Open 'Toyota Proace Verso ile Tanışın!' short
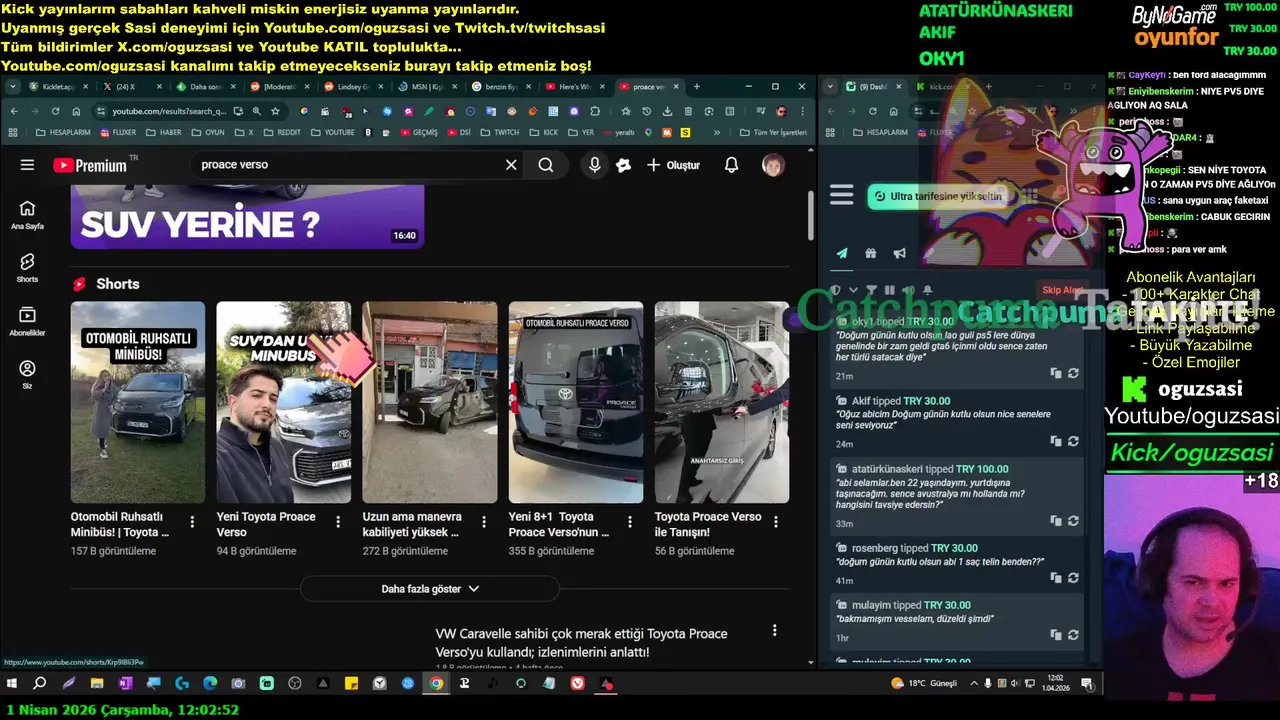 pos(722,402)
